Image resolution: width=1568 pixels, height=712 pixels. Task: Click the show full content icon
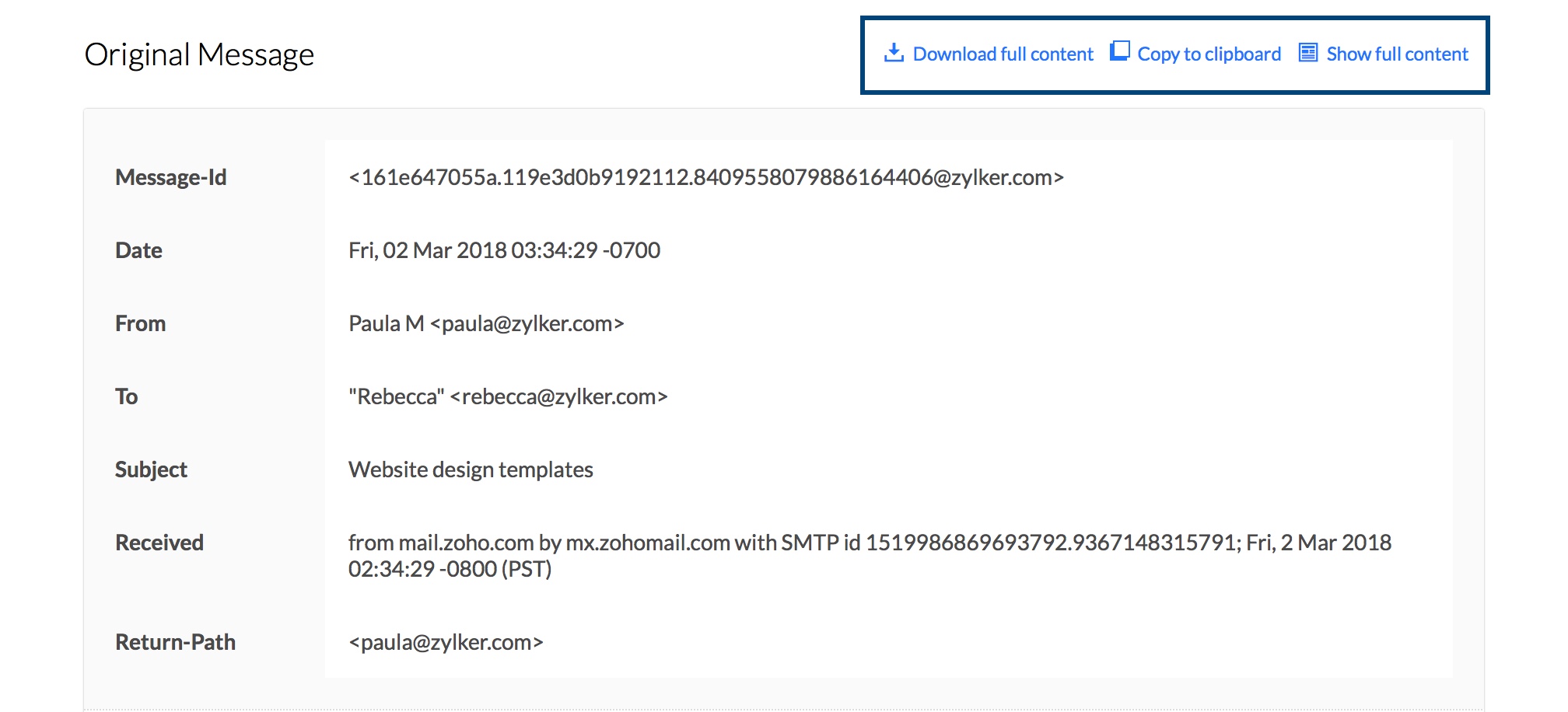1308,53
